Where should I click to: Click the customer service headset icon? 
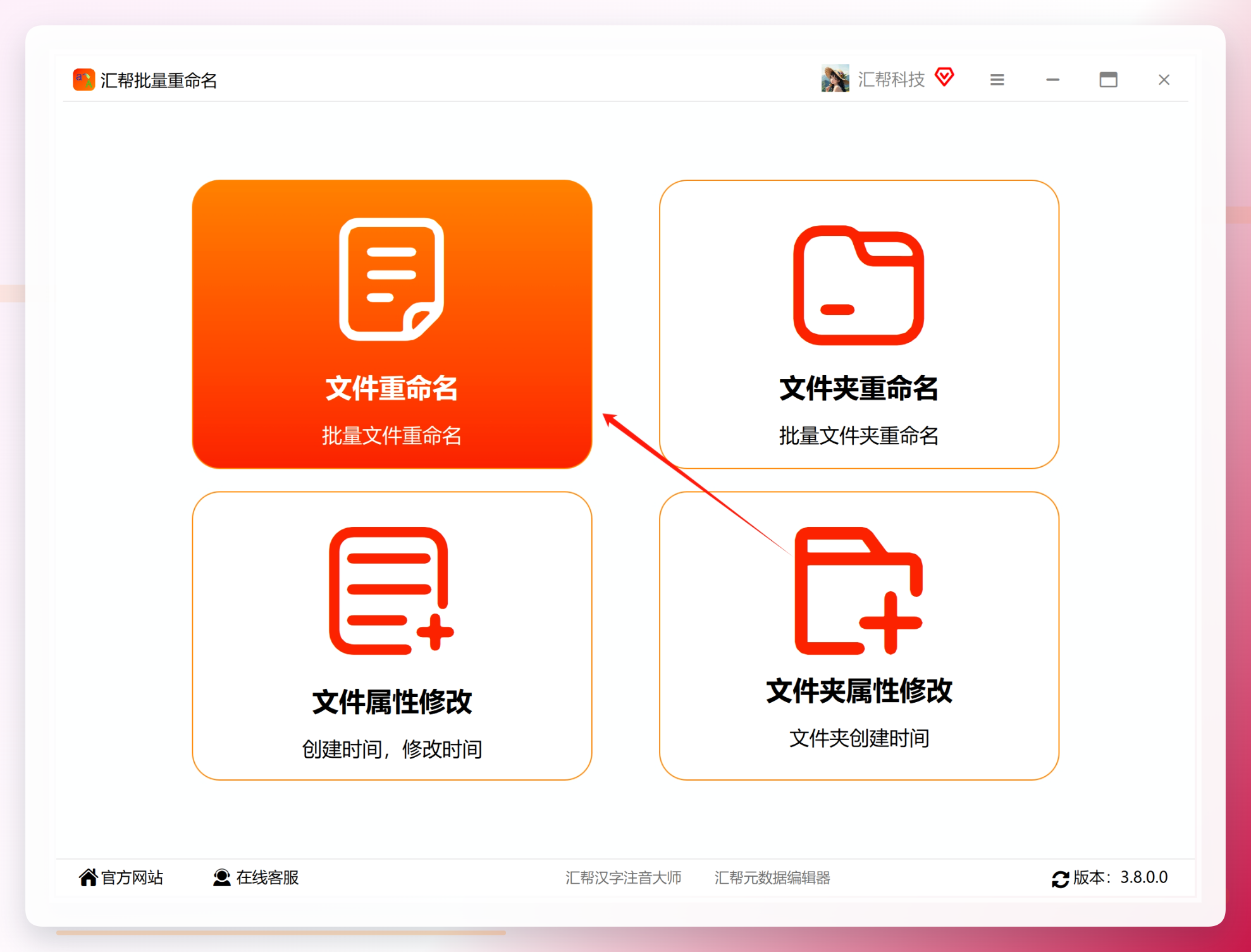pyautogui.click(x=221, y=877)
